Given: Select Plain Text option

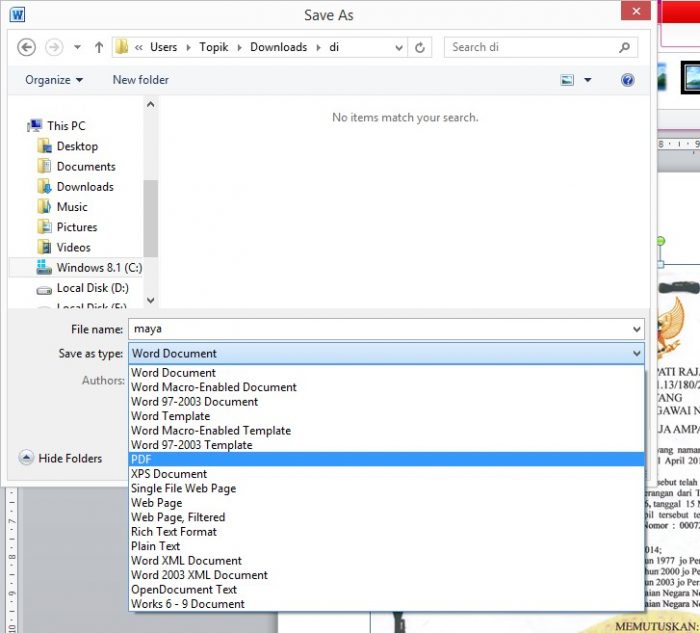Looking at the screenshot, I should click(386, 546).
